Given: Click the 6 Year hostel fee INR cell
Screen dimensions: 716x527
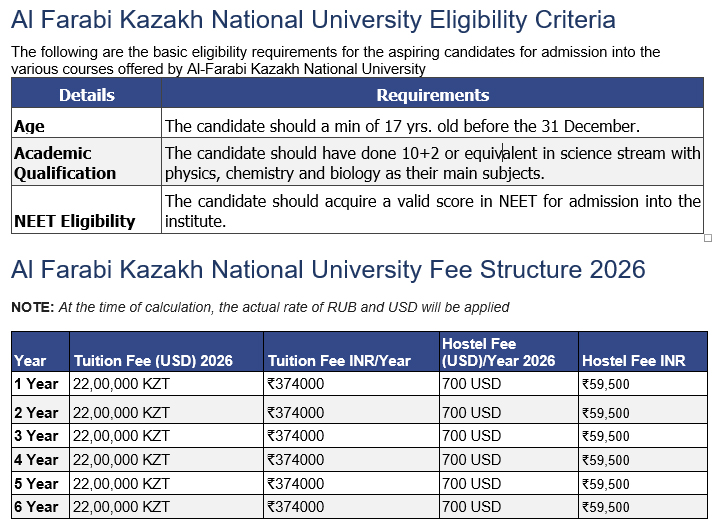Looking at the screenshot, I should 606,508.
